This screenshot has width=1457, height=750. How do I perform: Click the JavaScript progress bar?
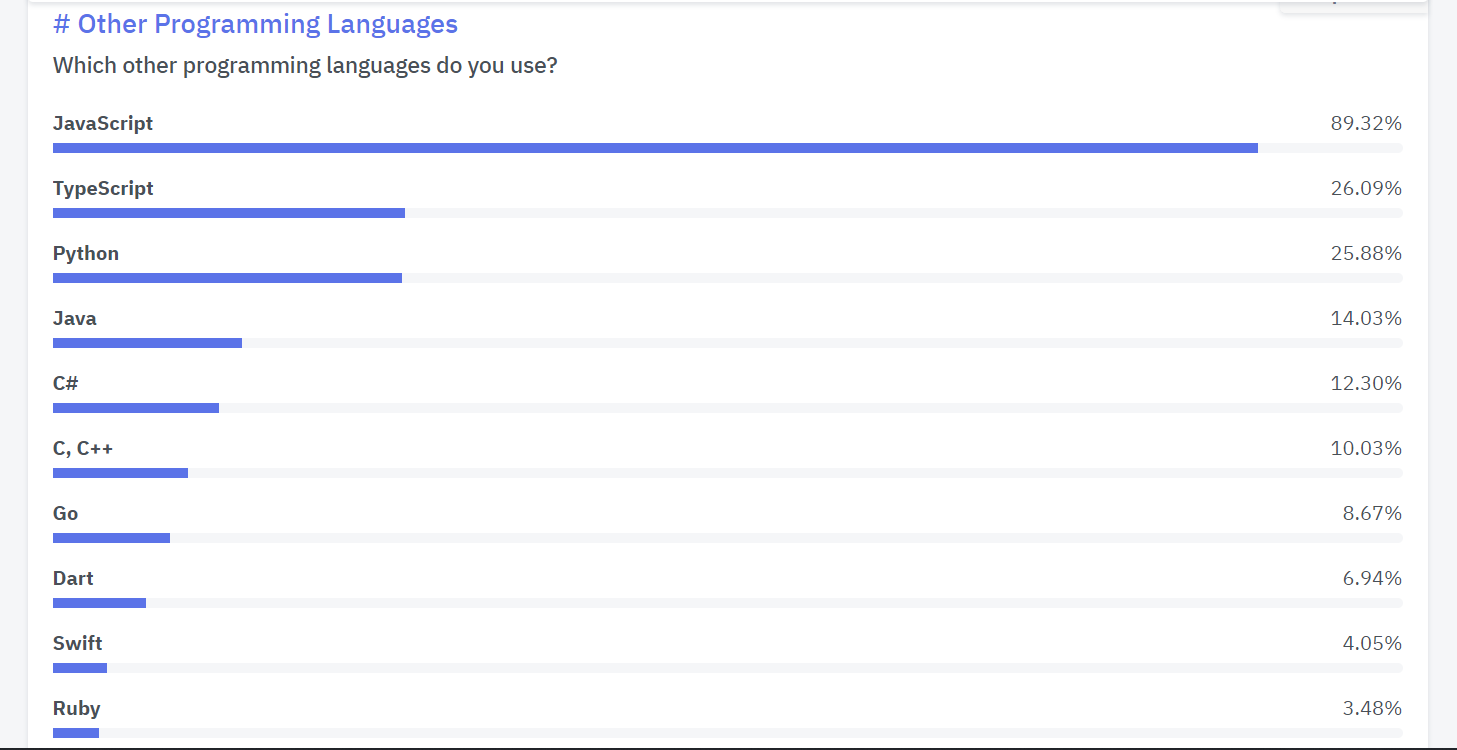tap(727, 148)
